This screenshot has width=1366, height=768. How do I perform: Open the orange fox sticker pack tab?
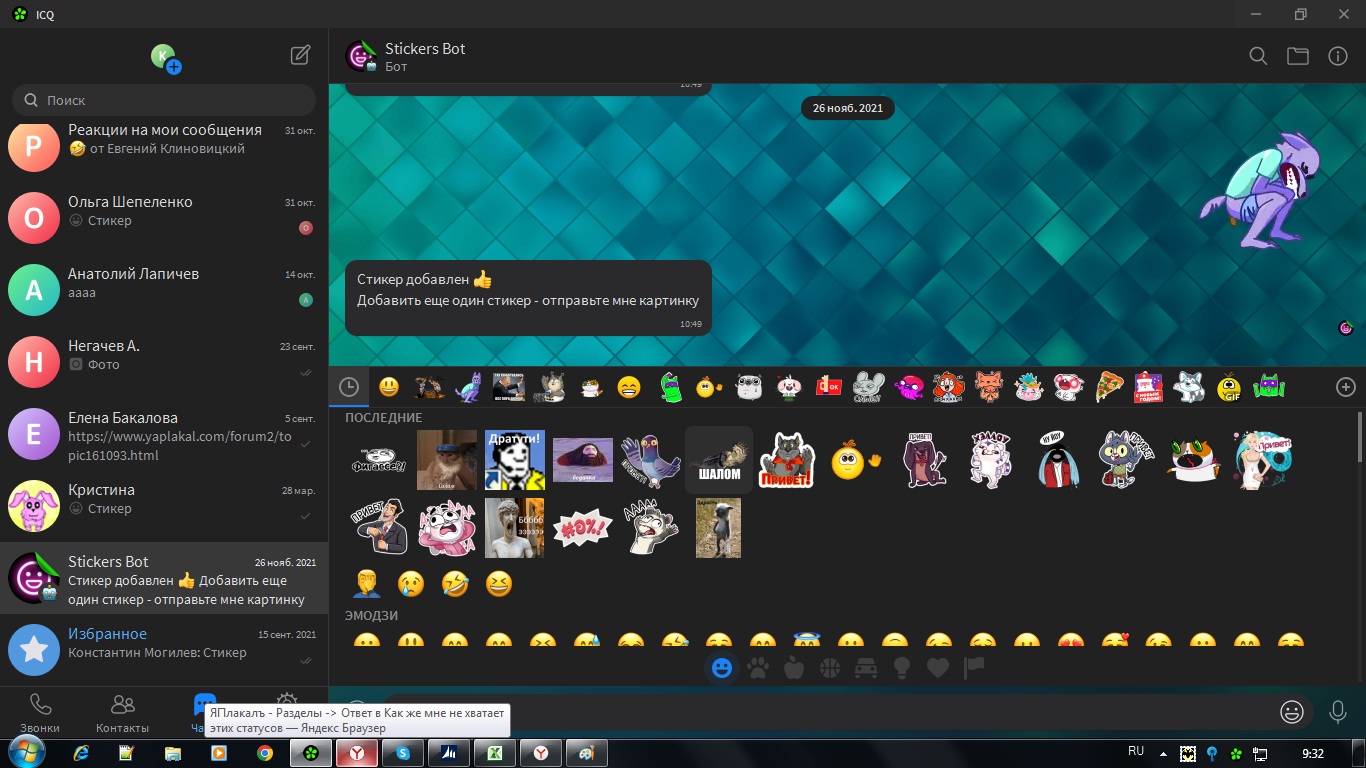click(x=989, y=387)
